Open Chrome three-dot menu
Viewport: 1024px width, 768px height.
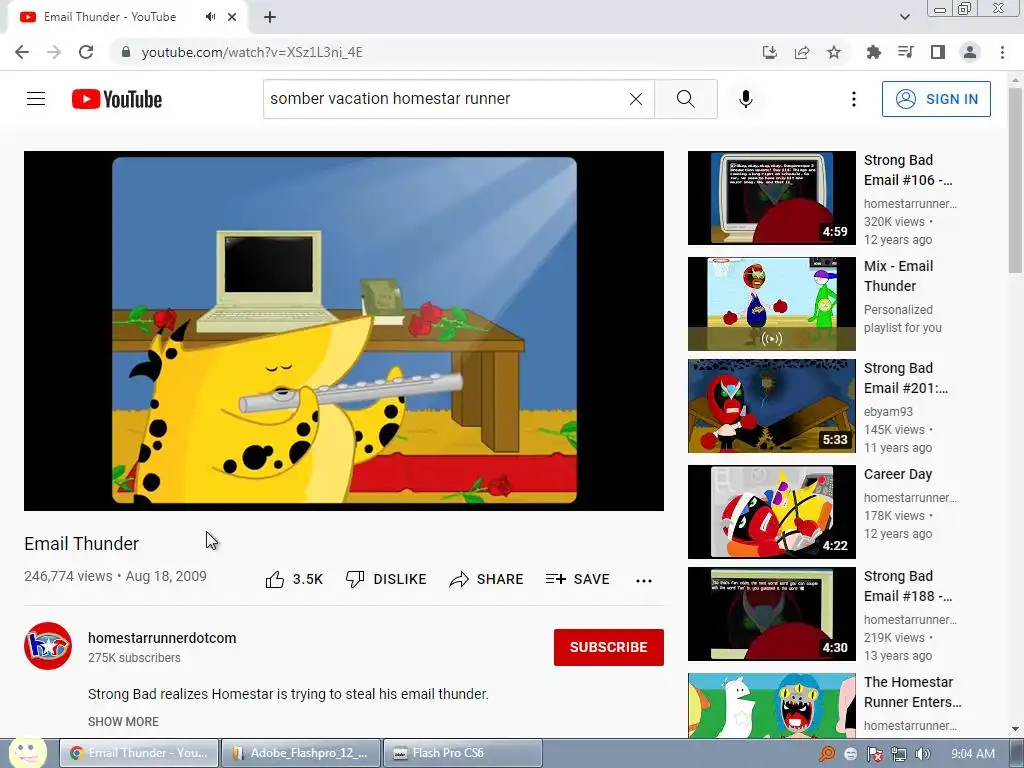(x=1002, y=52)
